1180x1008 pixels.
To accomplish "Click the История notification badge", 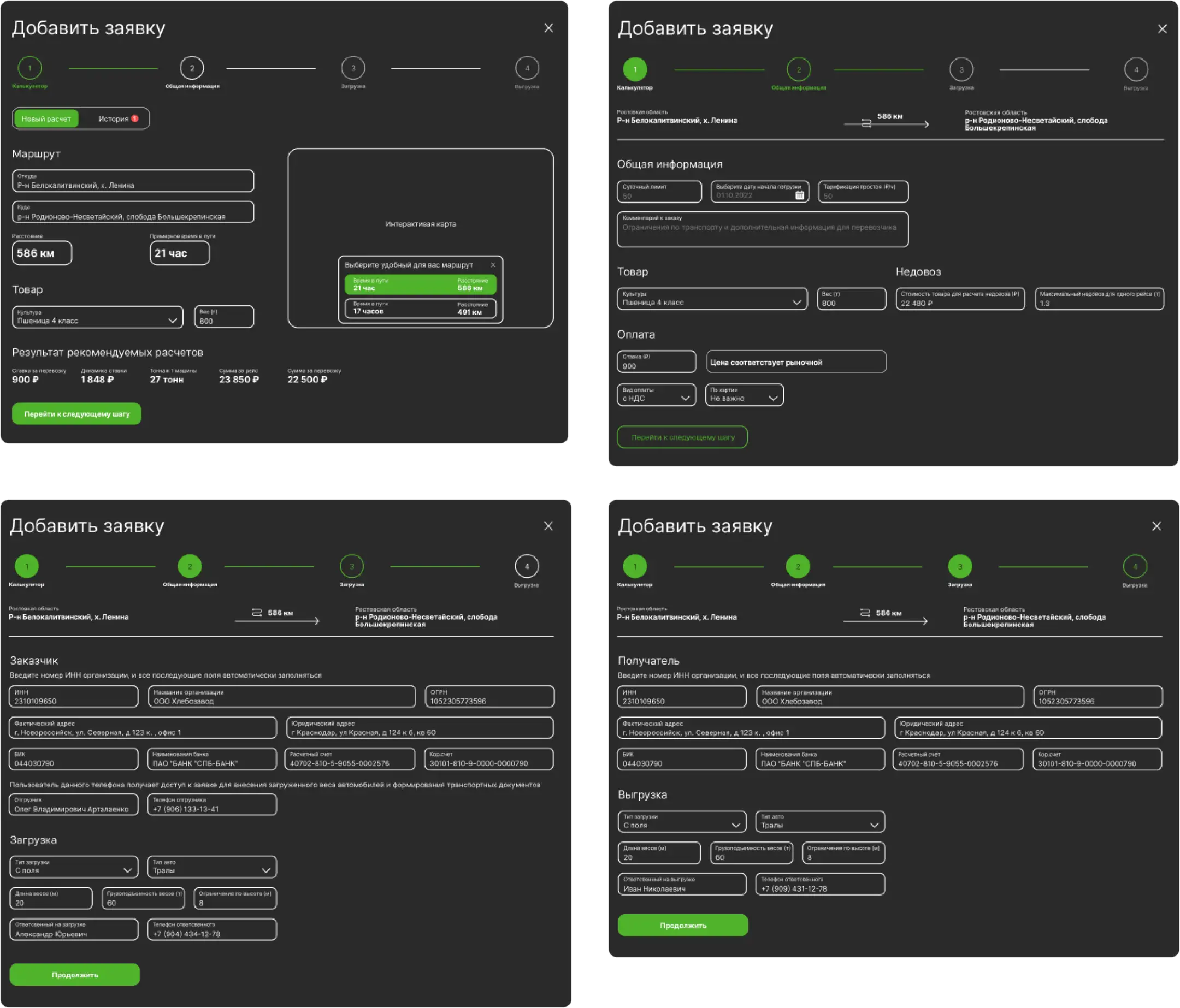I will (x=135, y=118).
